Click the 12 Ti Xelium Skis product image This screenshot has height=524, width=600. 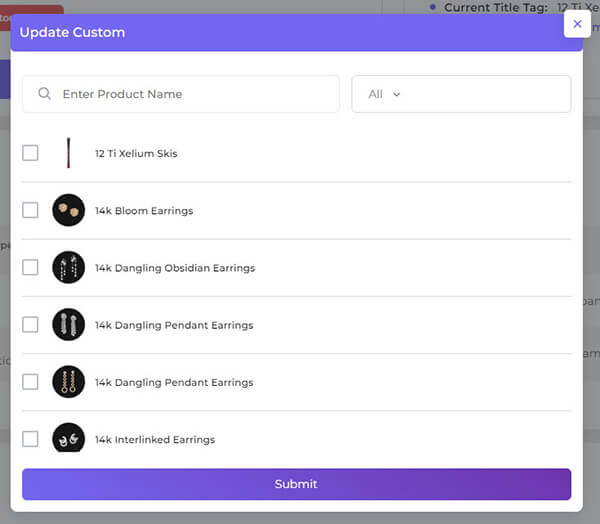click(68, 153)
